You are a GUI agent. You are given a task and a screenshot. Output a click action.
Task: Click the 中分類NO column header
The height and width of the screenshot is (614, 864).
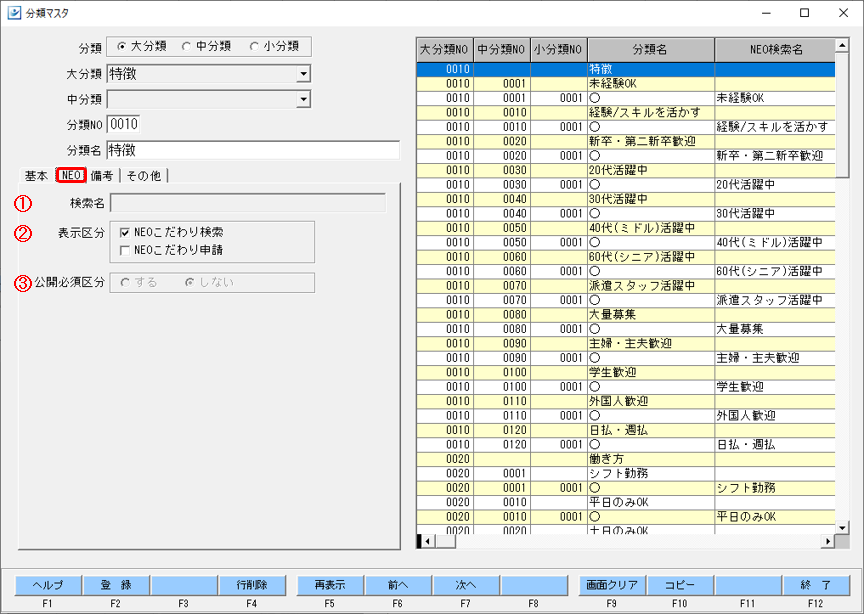coord(502,50)
